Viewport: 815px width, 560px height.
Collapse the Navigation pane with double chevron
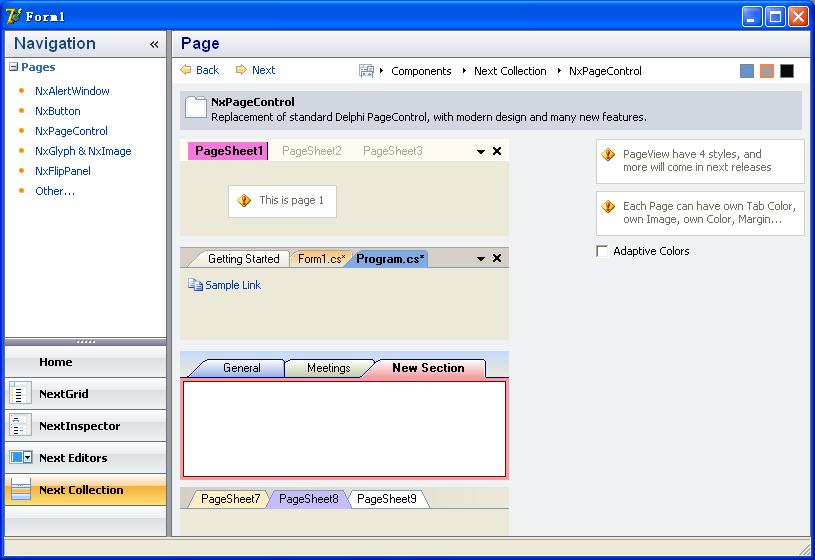(154, 45)
